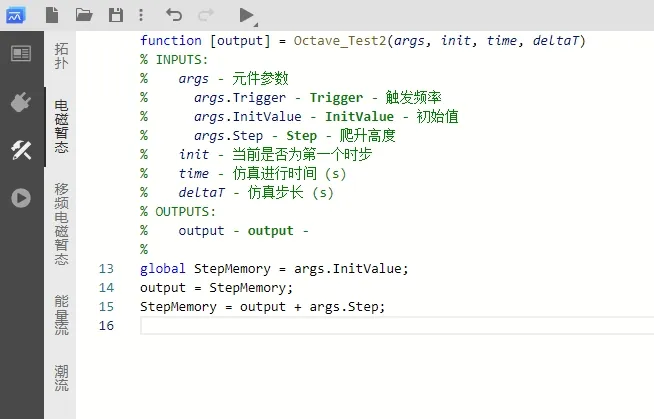Switch to the 潮流 tab
This screenshot has height=419, width=654.
pos(62,377)
